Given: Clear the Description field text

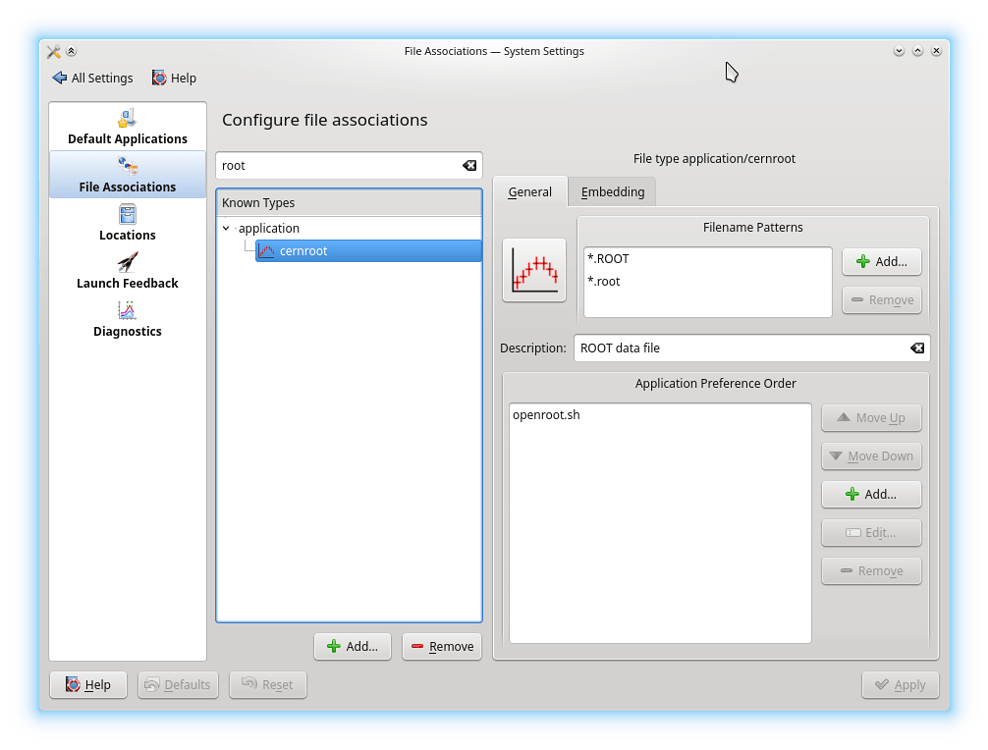Looking at the screenshot, I should [917, 348].
